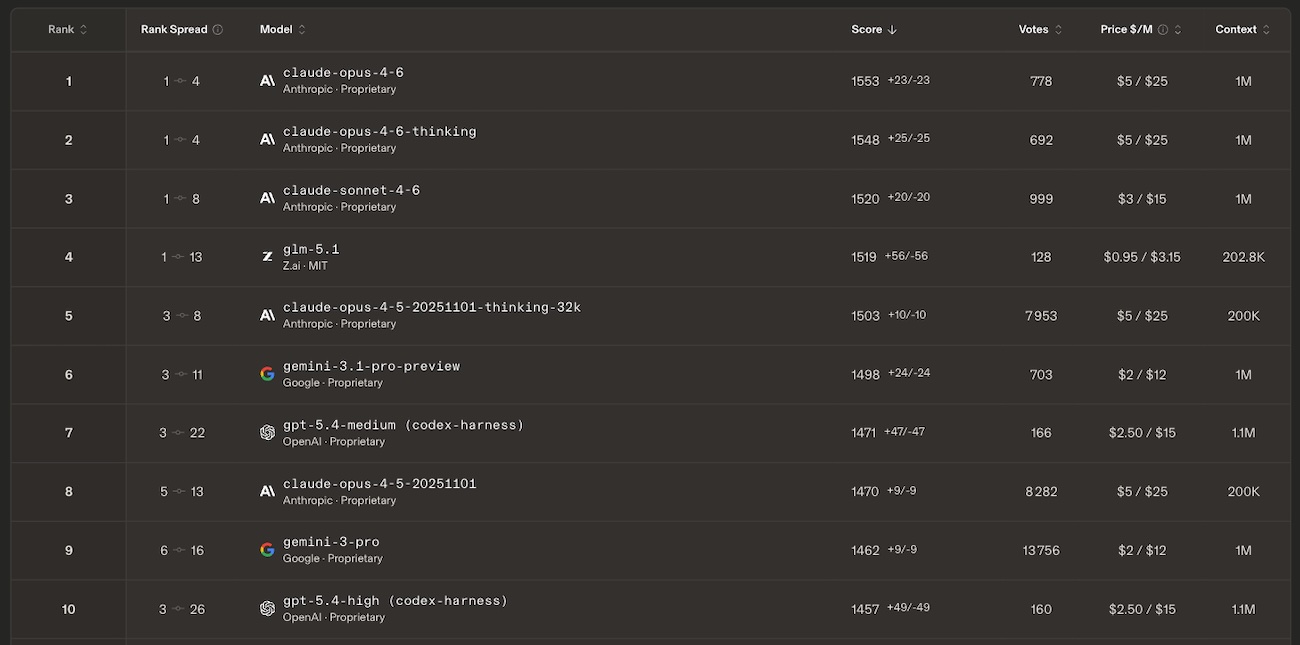Screen dimensions: 1300x645
Task: Click the OpenAI logo beside gpt-5.4-medium
Action: coord(267,433)
